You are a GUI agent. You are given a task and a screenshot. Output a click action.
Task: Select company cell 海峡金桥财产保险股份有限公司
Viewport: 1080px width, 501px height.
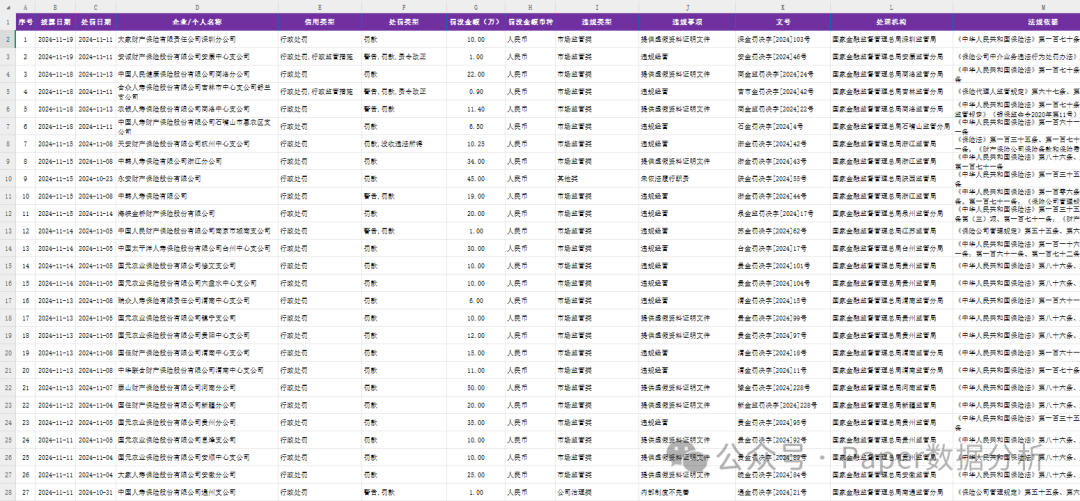click(197, 214)
